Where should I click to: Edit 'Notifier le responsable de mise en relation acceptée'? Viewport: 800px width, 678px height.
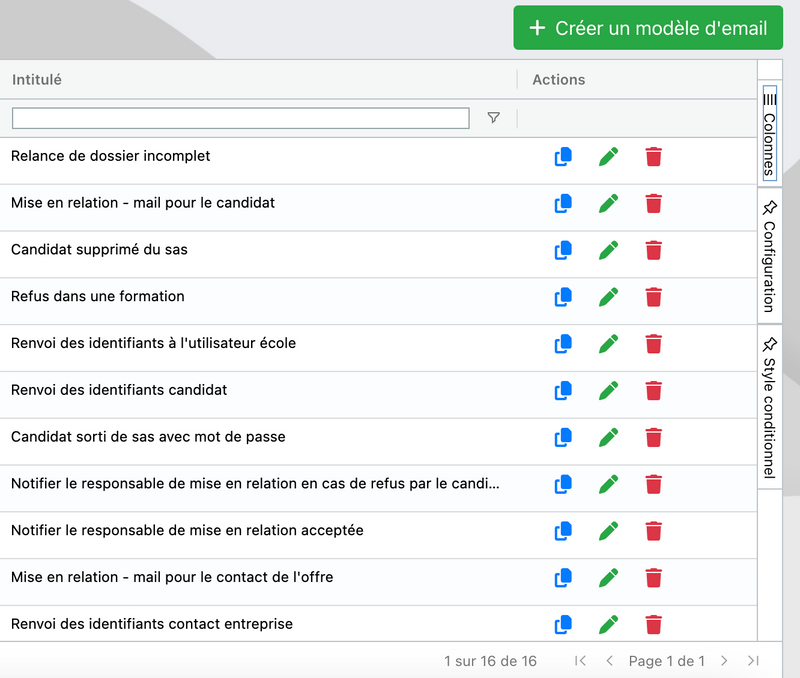pyautogui.click(x=609, y=532)
